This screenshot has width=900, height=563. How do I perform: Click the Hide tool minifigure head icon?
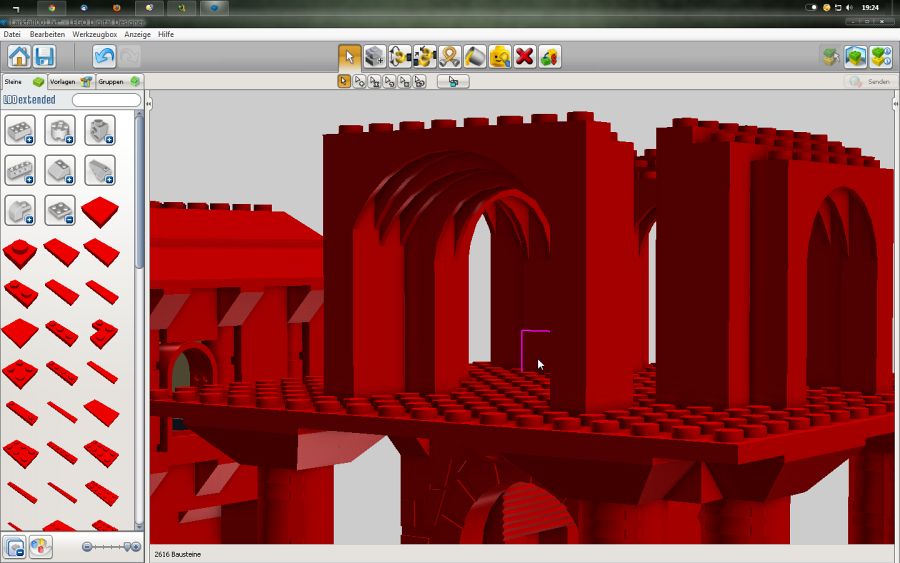pyautogui.click(x=500, y=56)
